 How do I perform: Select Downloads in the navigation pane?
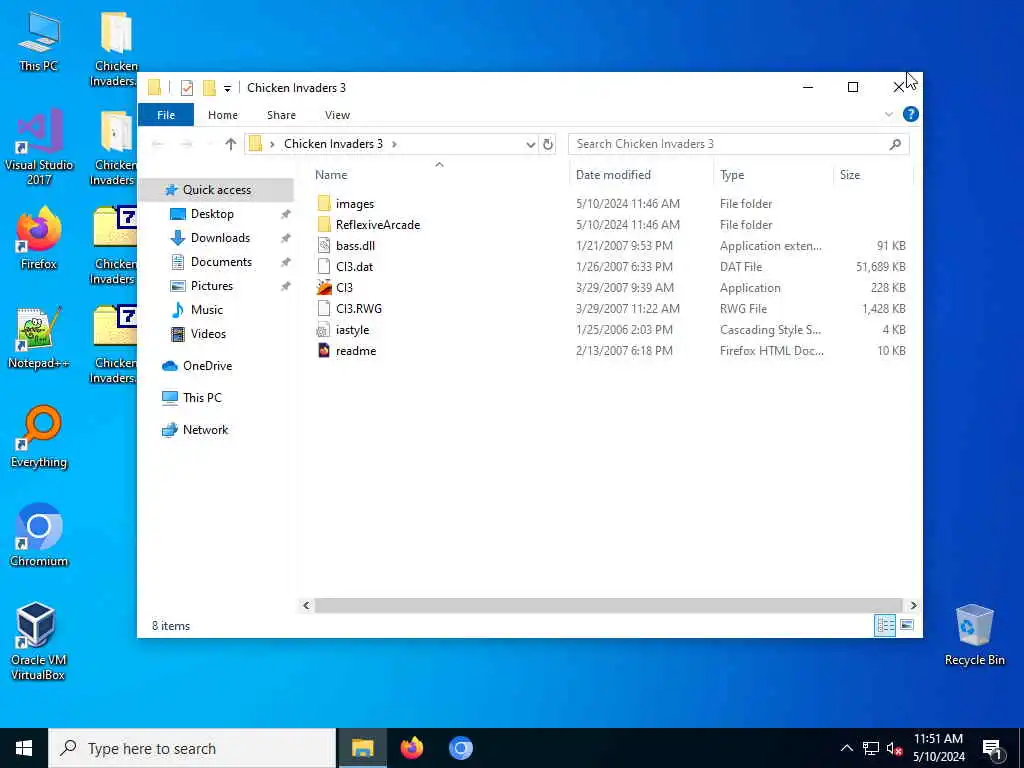click(x=220, y=238)
